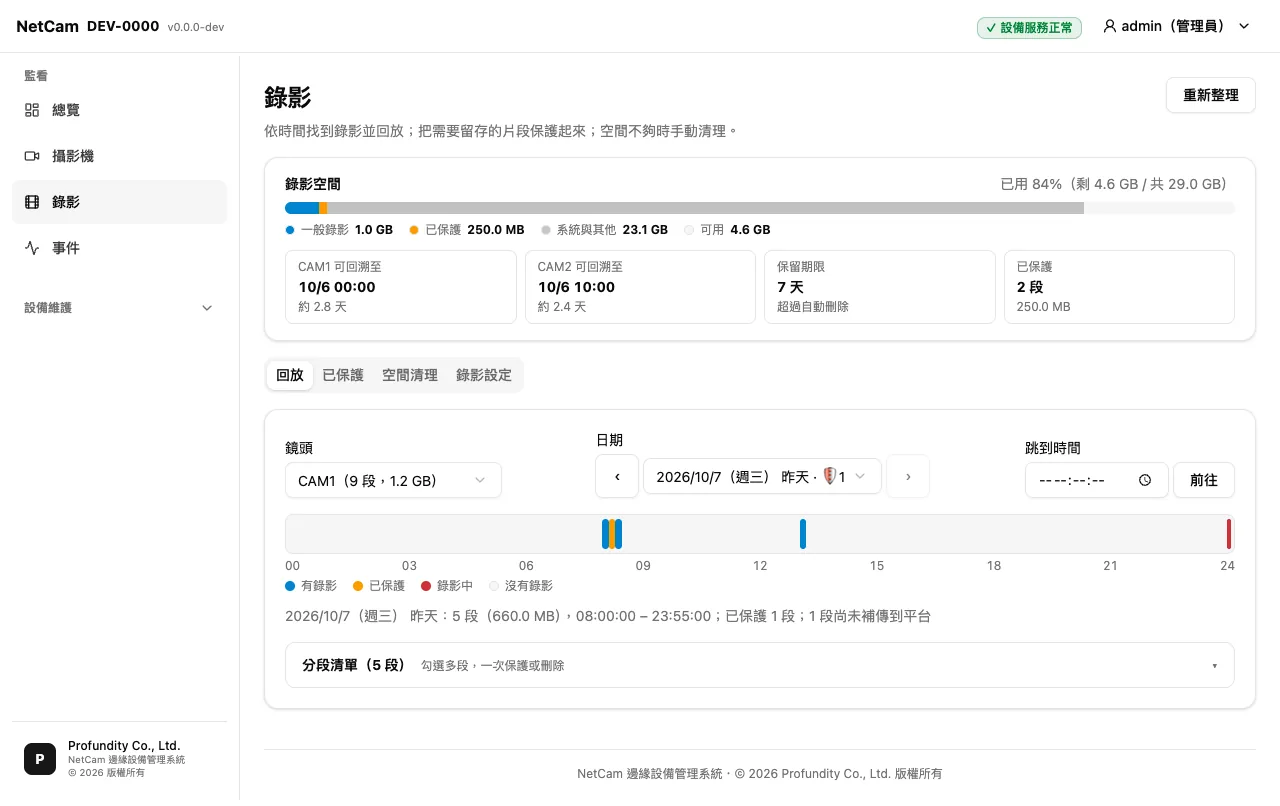Expand the 分段清單（5 段）list
1280x806 pixels.
760,665
